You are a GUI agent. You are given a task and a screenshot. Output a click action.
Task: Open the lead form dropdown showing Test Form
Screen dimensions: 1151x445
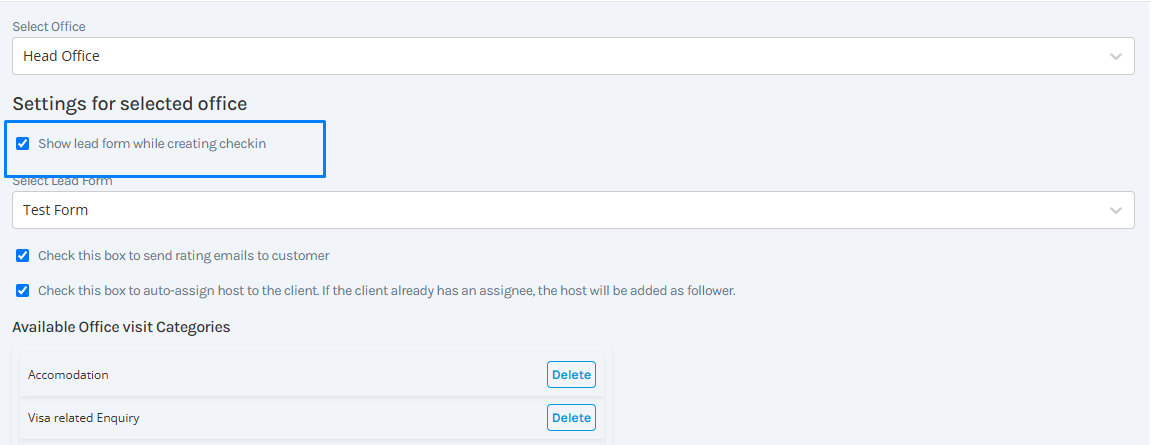pyautogui.click(x=573, y=210)
